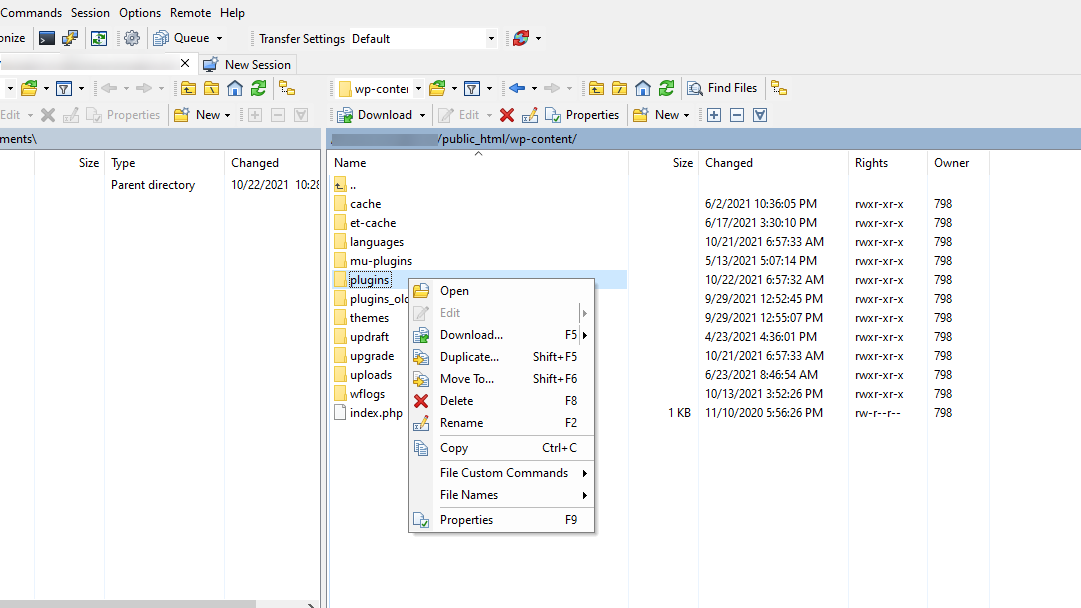Image resolution: width=1081 pixels, height=608 pixels.
Task: Choose Open from the context menu
Action: pos(501,291)
